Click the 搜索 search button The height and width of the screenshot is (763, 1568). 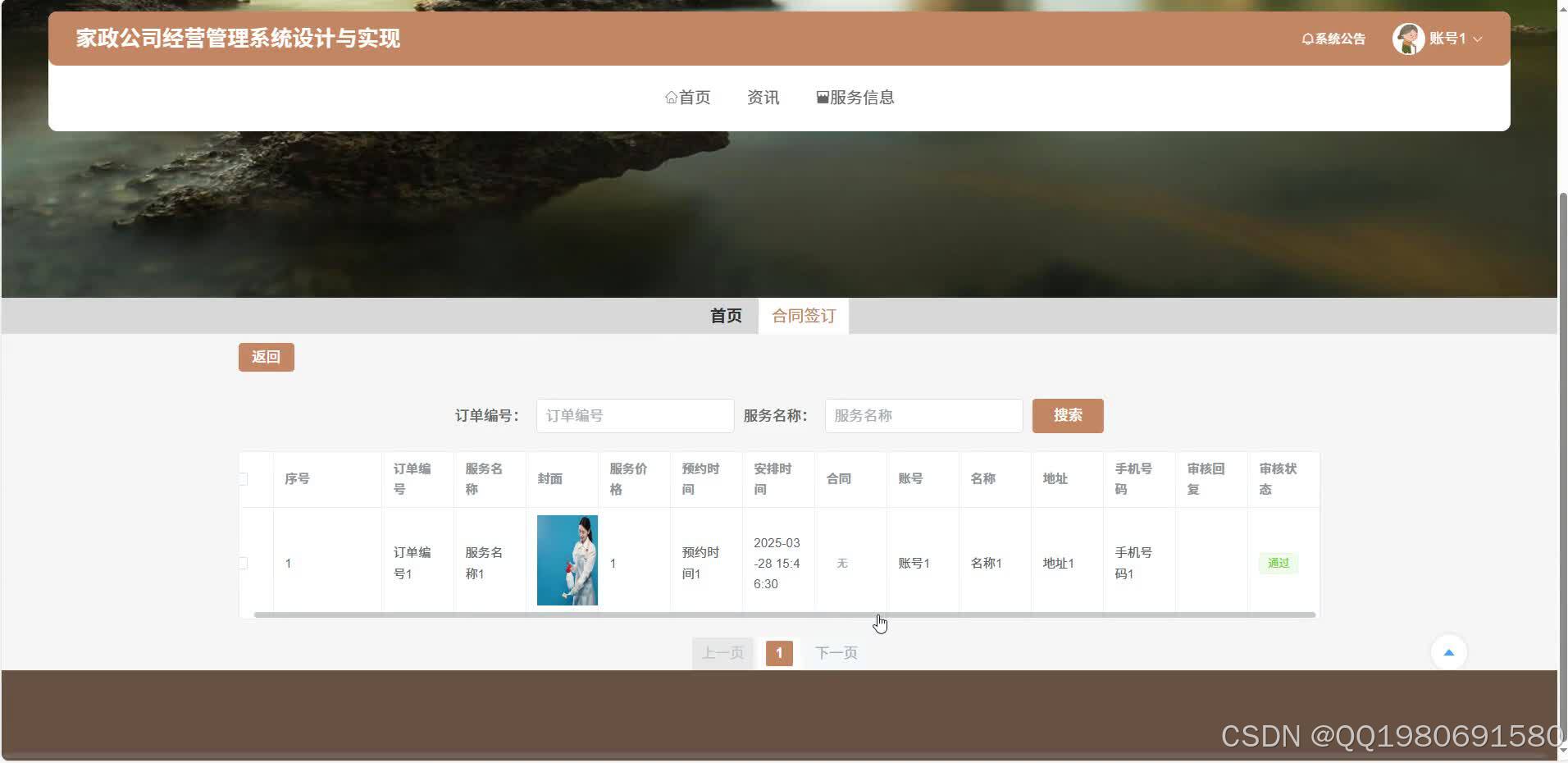(1068, 415)
